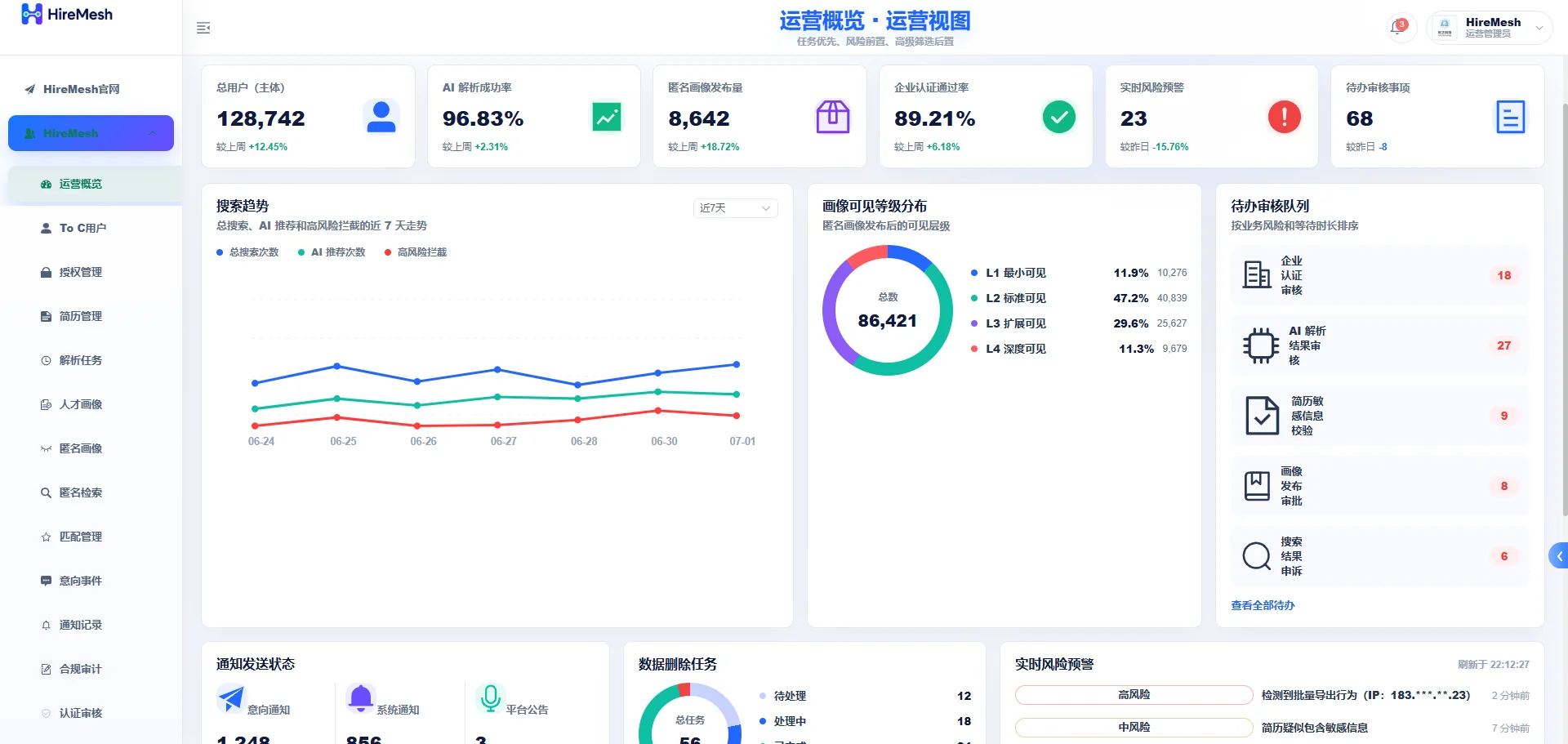Toggle the L4 深度可见 legend entry

click(x=1009, y=349)
